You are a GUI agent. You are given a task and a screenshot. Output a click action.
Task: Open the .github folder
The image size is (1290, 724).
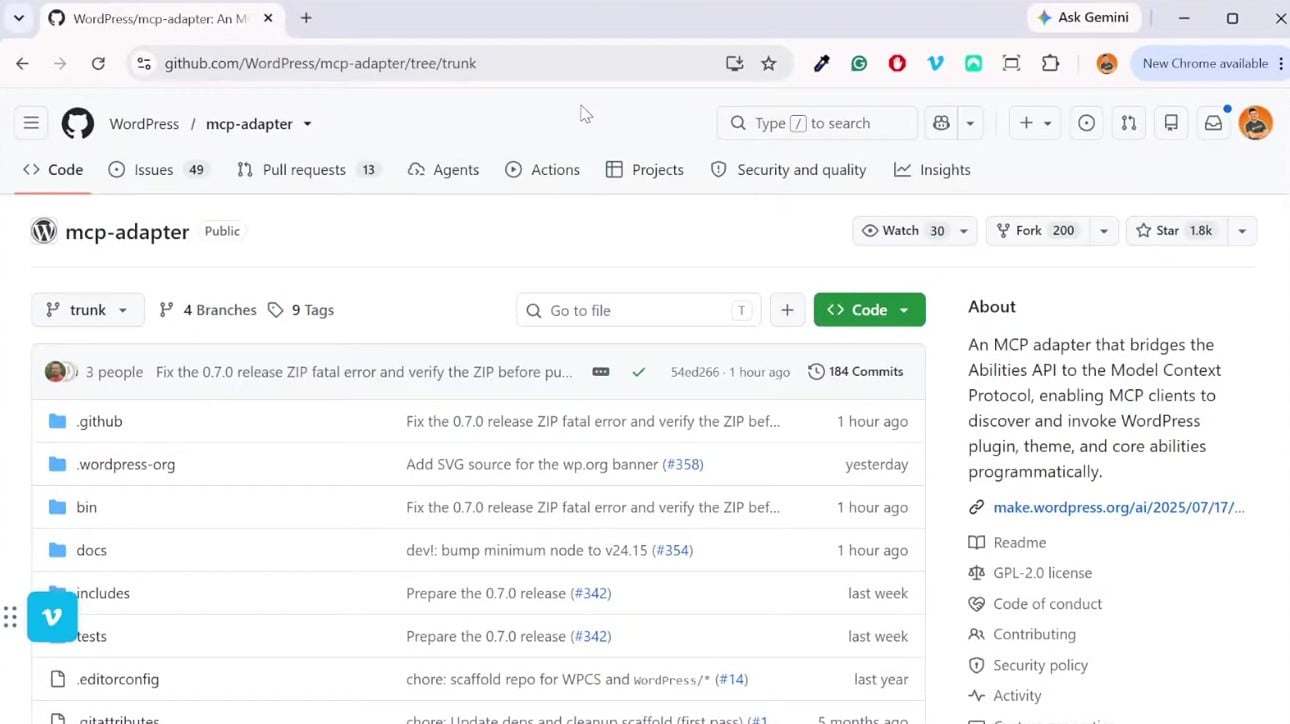tap(99, 421)
